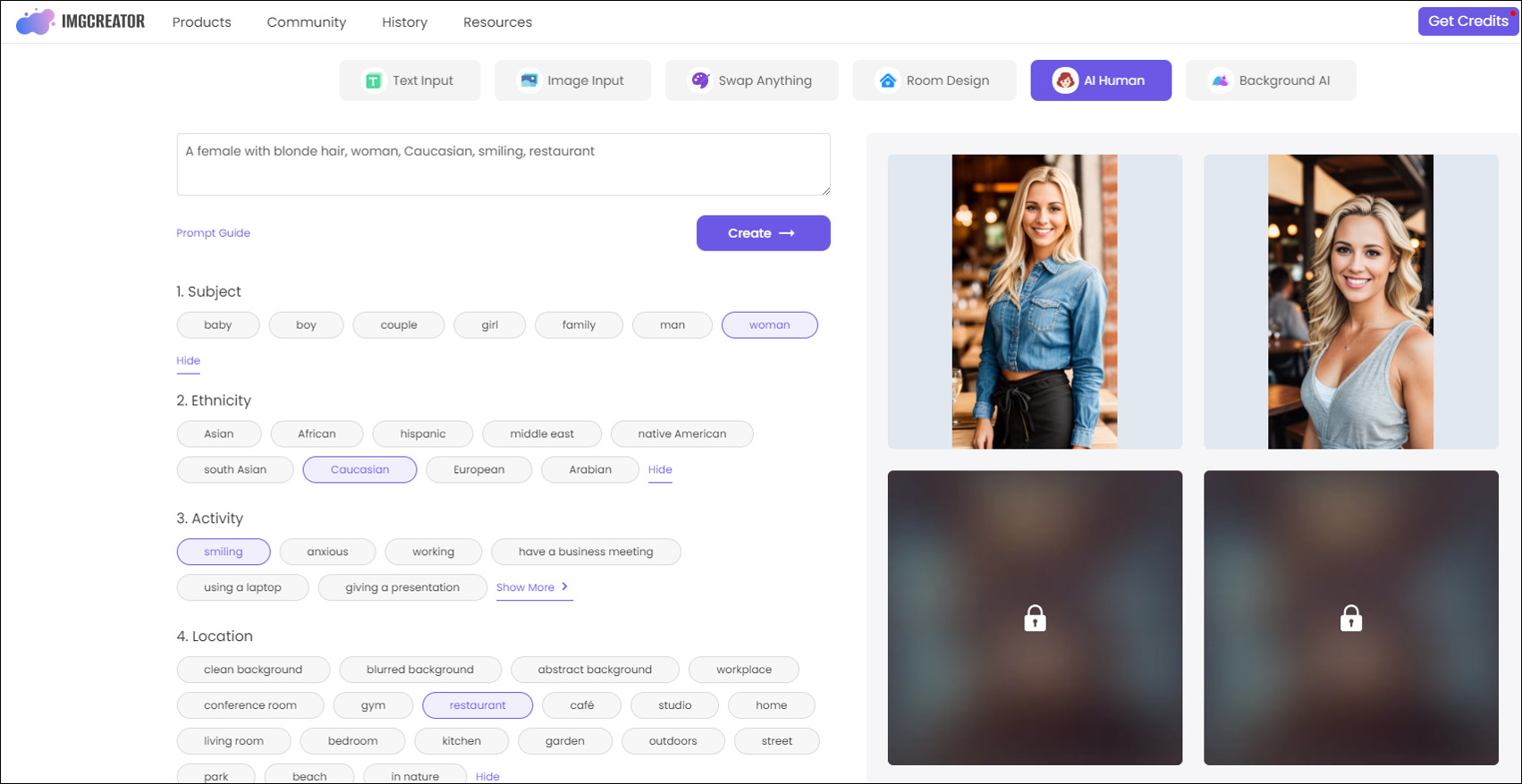This screenshot has width=1522, height=784.
Task: Choose the Arabian ethnicity chip
Action: pyautogui.click(x=590, y=470)
